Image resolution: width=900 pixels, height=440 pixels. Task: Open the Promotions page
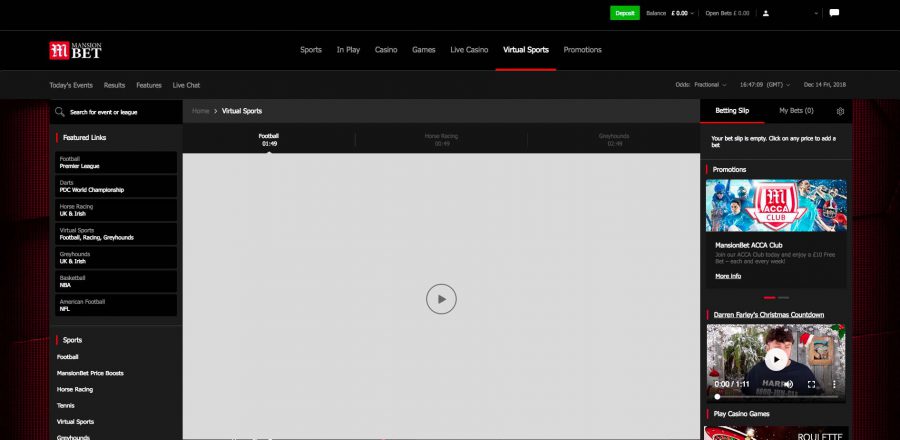pyautogui.click(x=583, y=50)
